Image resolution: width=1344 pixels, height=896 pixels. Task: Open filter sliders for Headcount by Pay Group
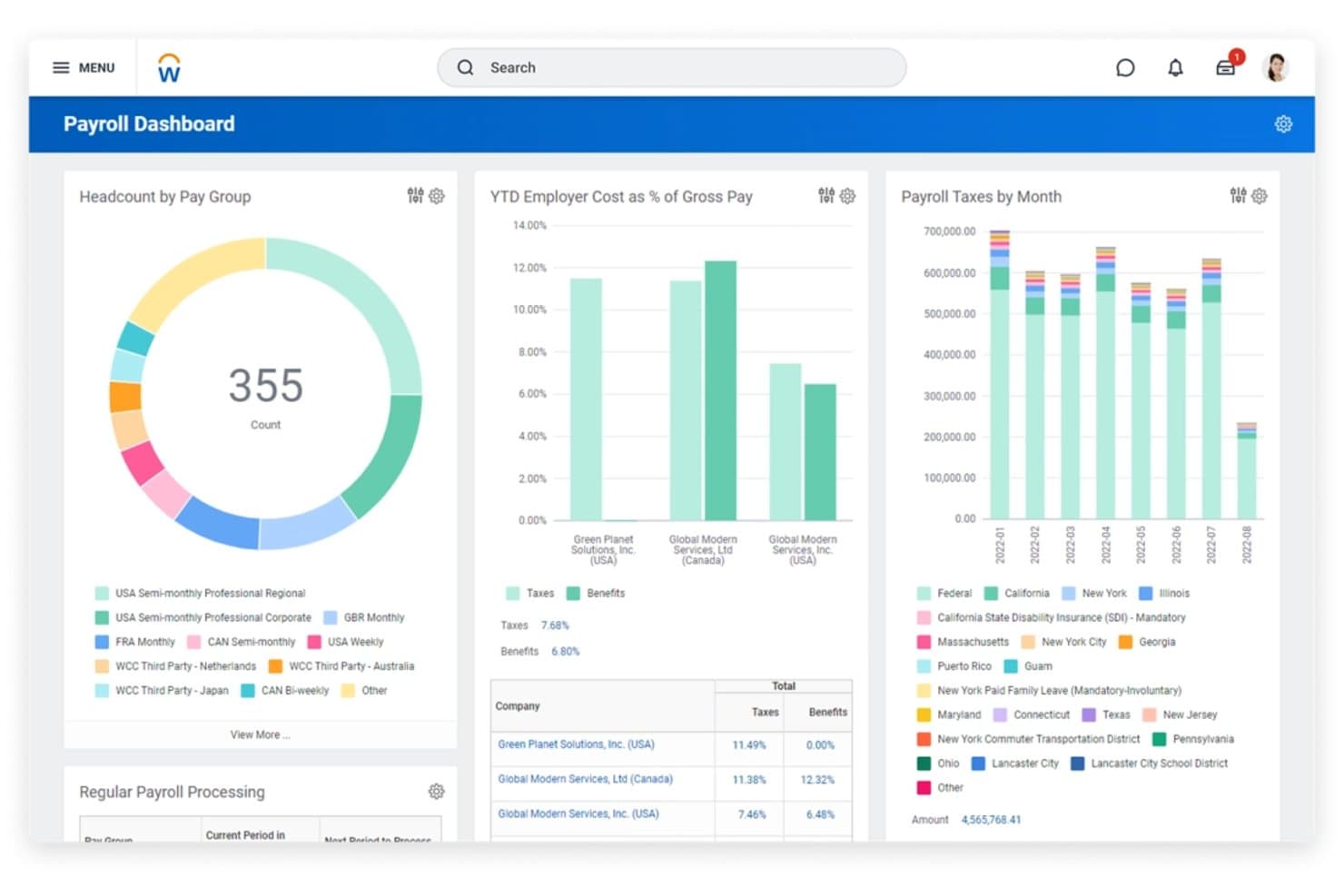[x=415, y=196]
